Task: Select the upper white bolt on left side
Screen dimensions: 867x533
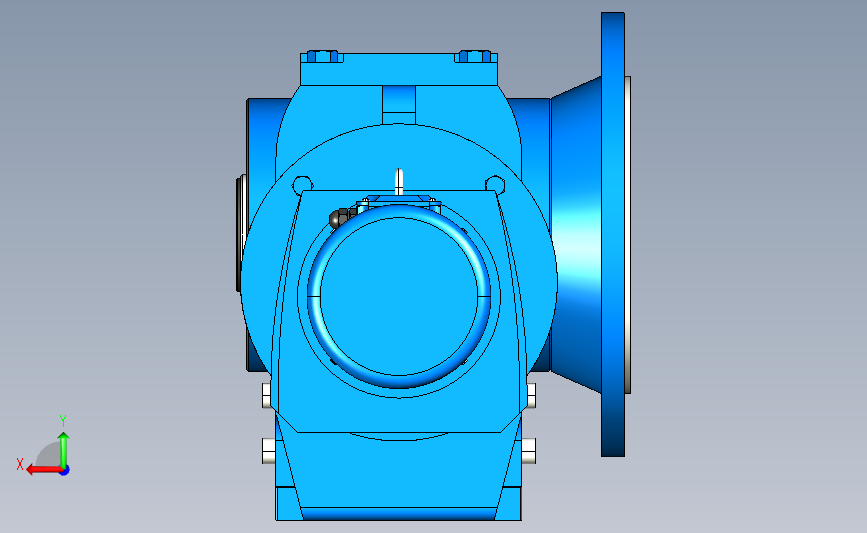Action: pyautogui.click(x=267, y=396)
